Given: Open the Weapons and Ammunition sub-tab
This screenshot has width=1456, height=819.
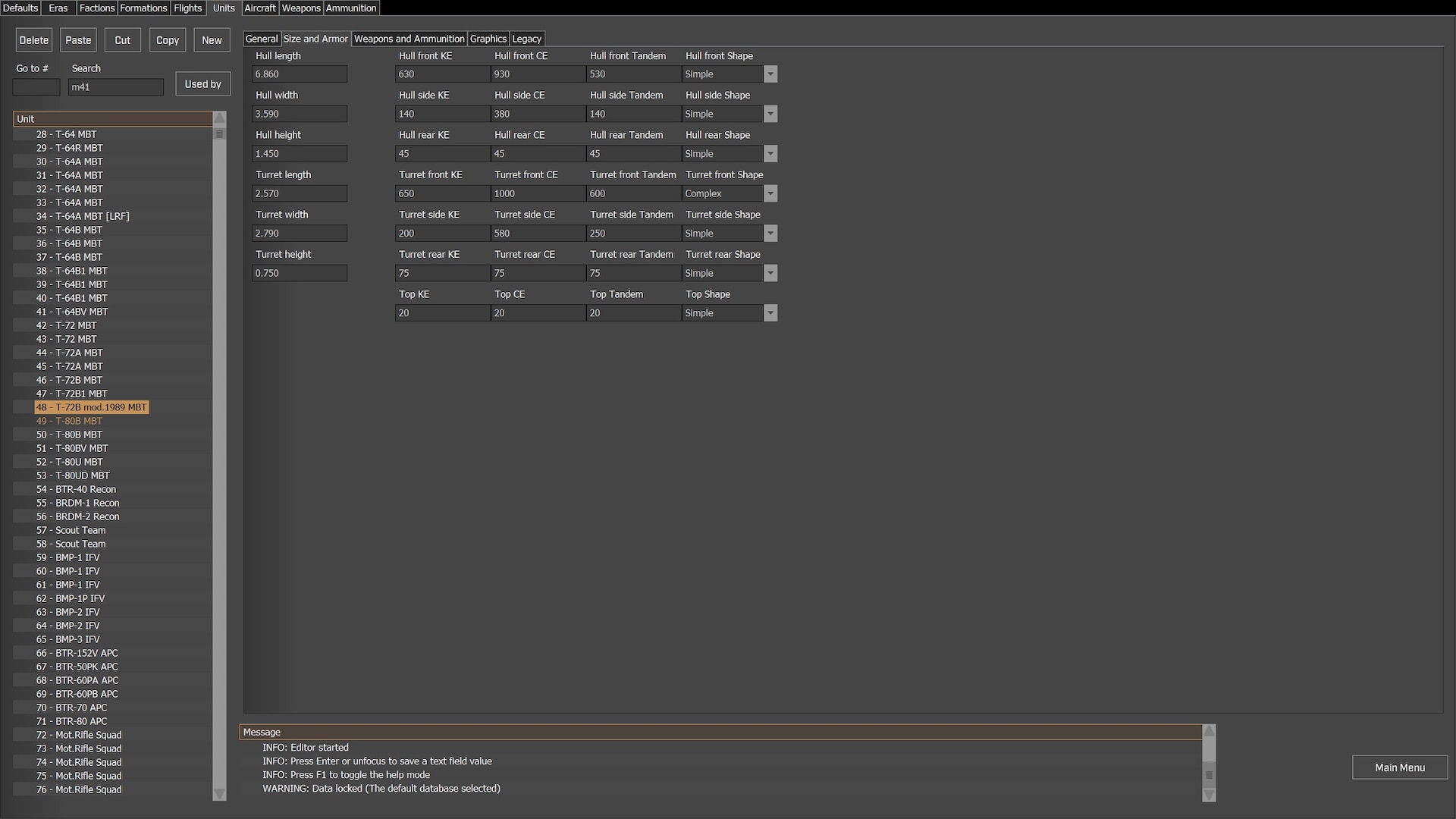Looking at the screenshot, I should point(409,39).
